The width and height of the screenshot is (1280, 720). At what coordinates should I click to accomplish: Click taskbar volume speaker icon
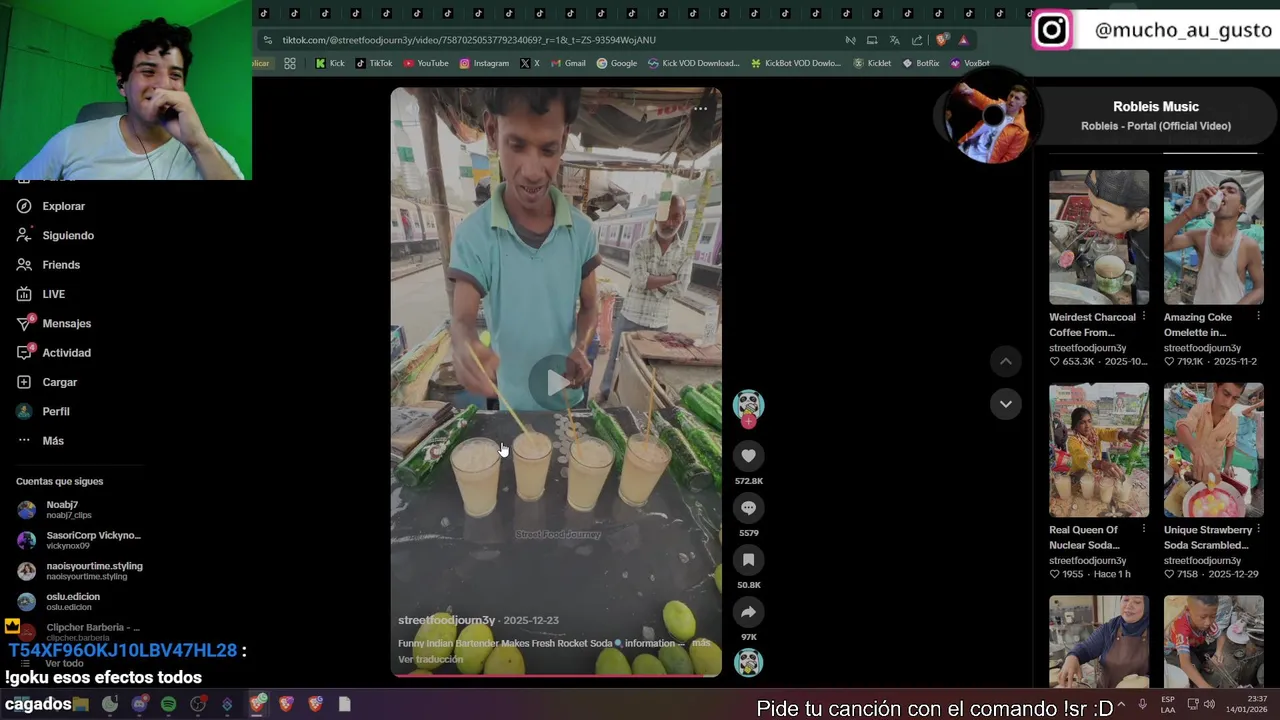tap(1210, 704)
